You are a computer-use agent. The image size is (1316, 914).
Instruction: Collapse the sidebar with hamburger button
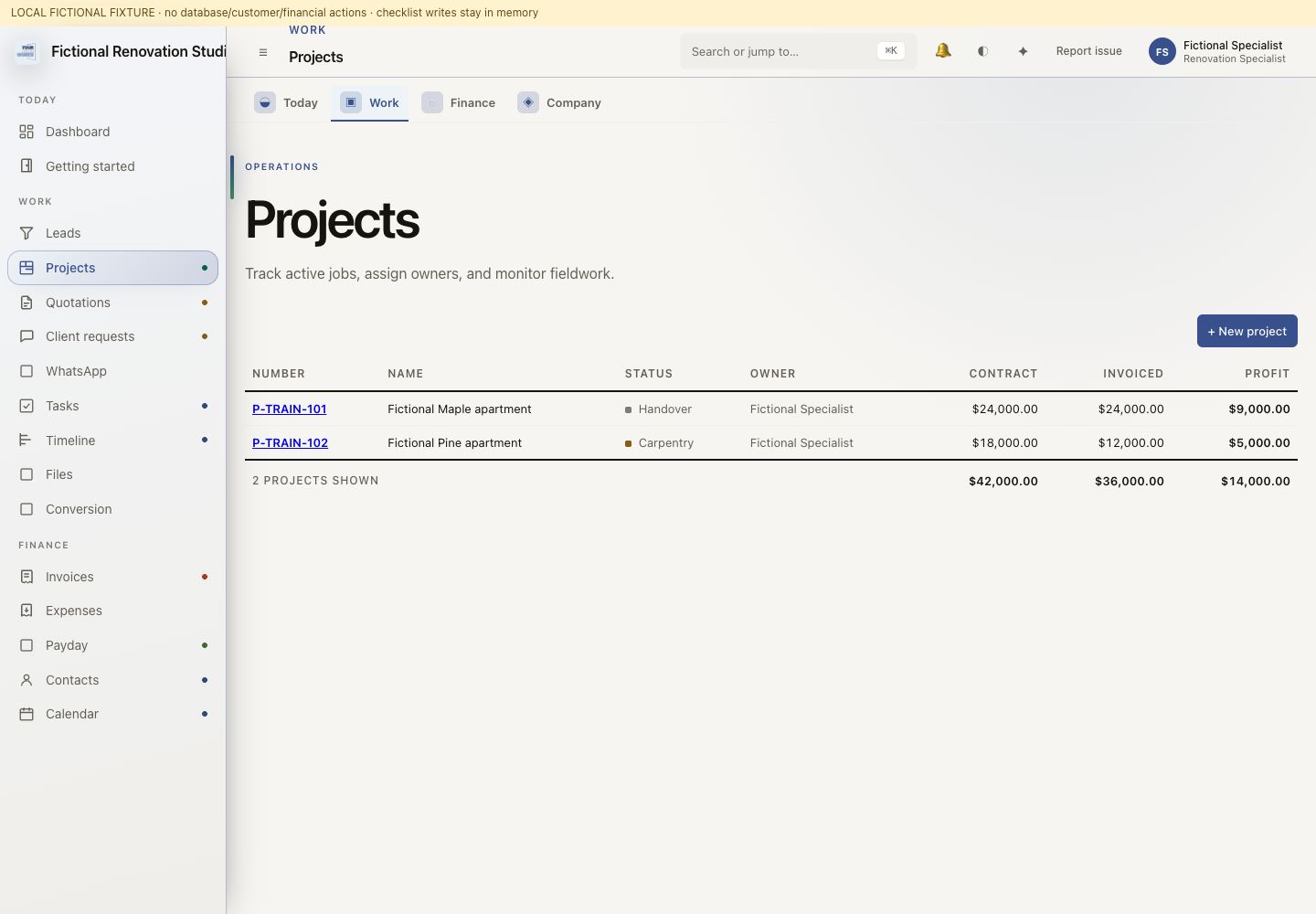pos(263,52)
